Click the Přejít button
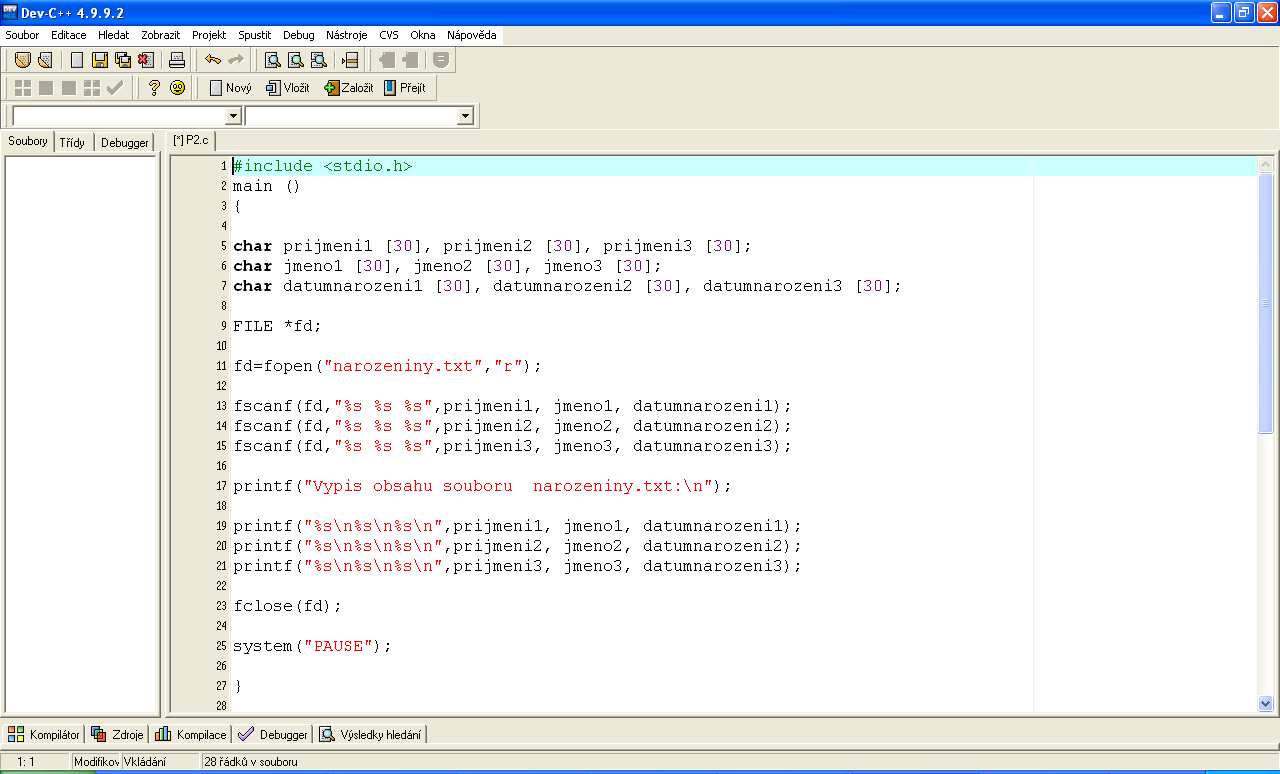 tap(405, 88)
